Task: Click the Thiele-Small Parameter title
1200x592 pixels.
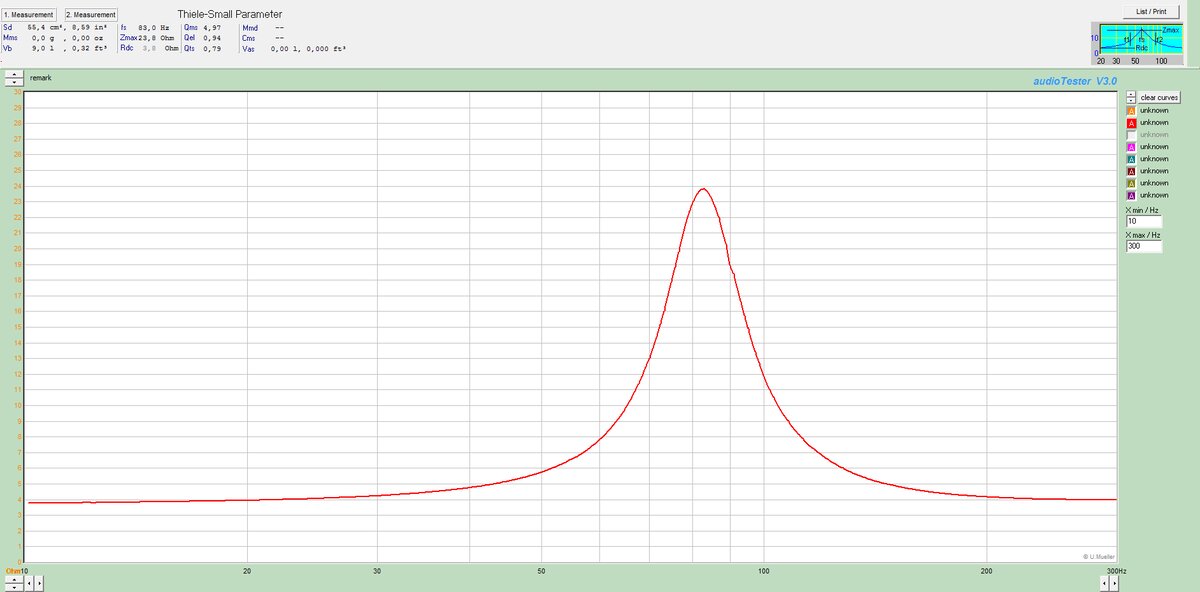Action: [229, 14]
